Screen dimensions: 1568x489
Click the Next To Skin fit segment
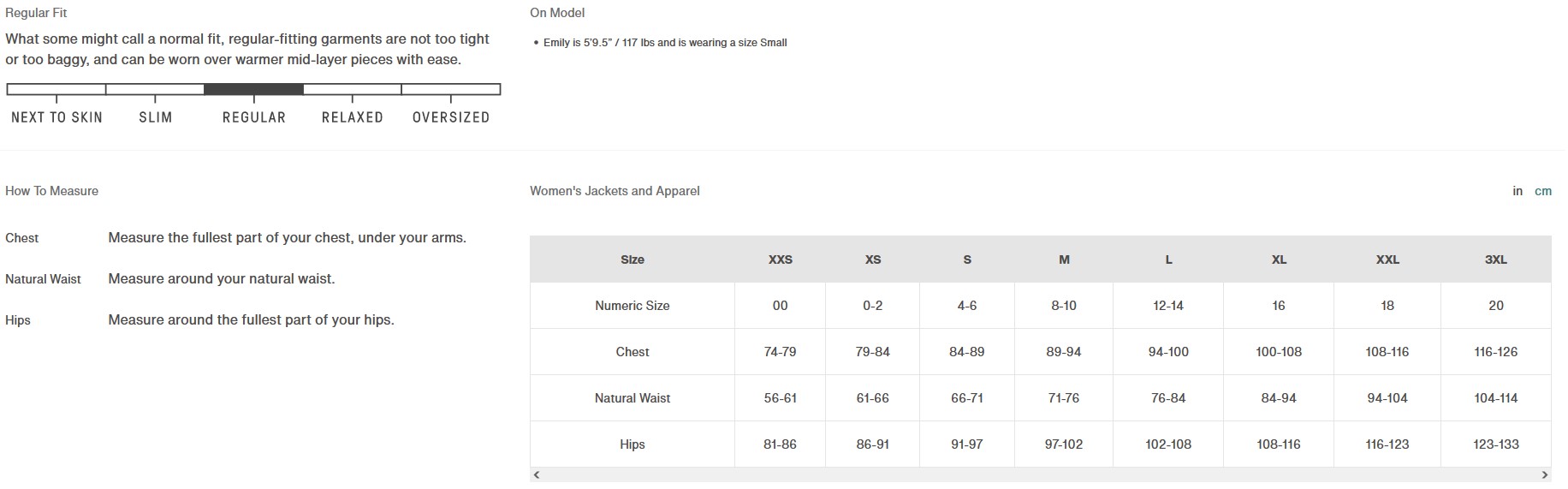pos(56,89)
